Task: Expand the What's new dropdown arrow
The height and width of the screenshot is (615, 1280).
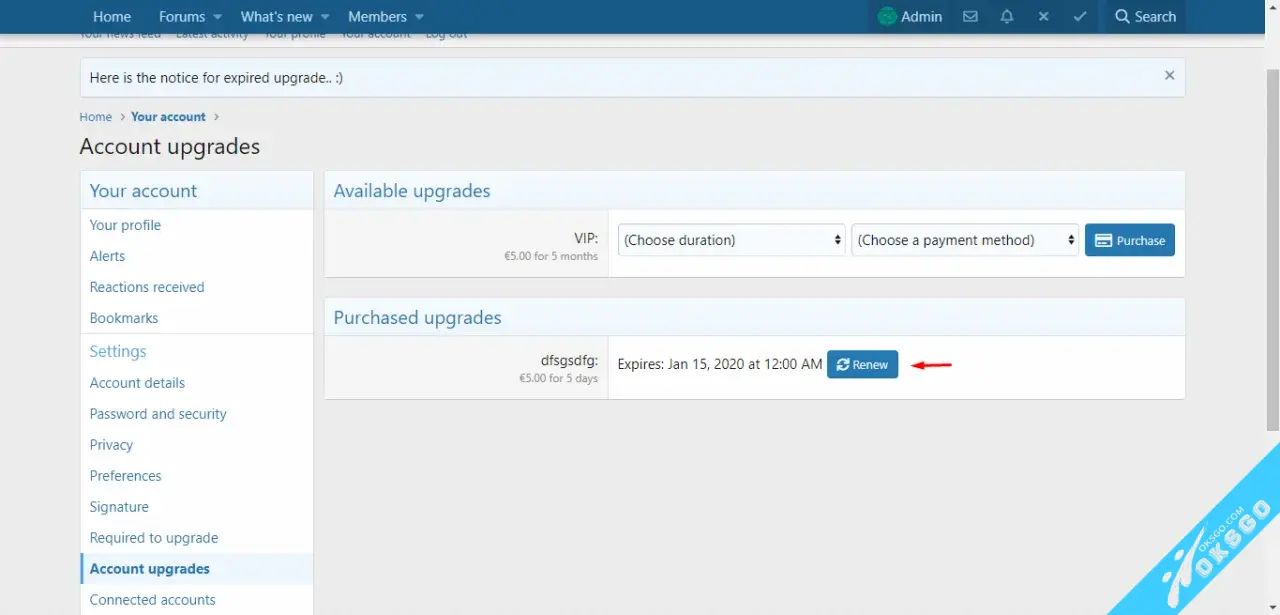Action: click(326, 17)
